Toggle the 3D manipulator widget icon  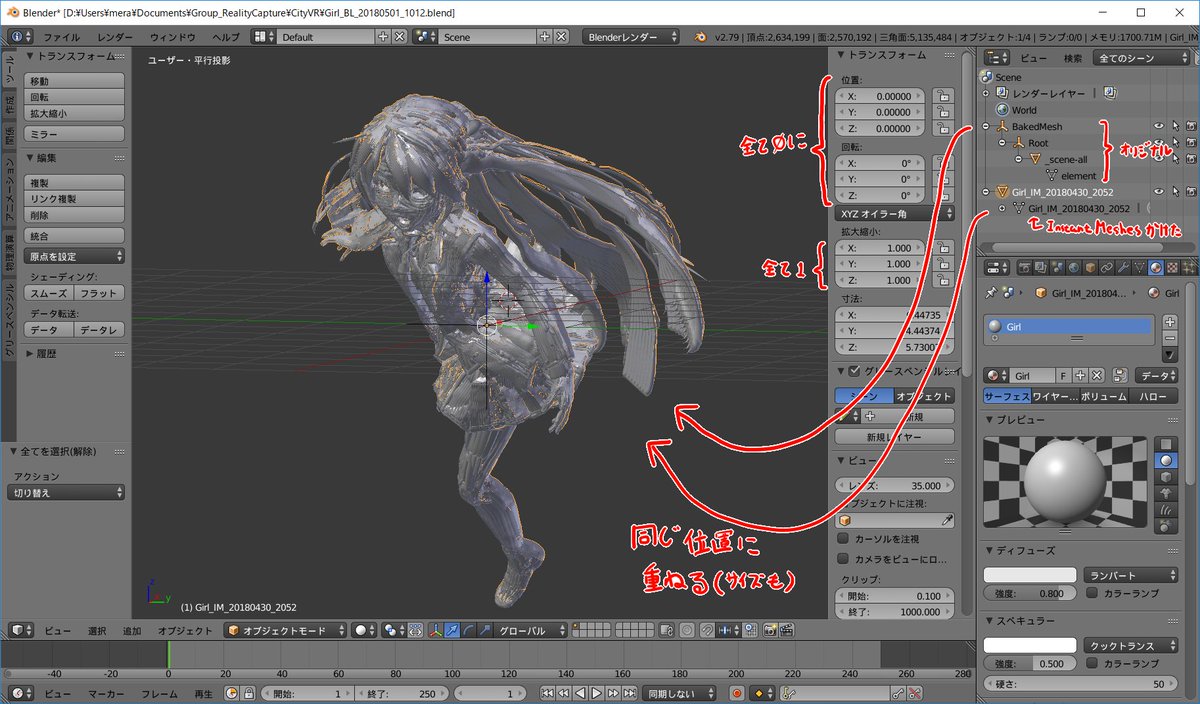pyautogui.click(x=435, y=630)
